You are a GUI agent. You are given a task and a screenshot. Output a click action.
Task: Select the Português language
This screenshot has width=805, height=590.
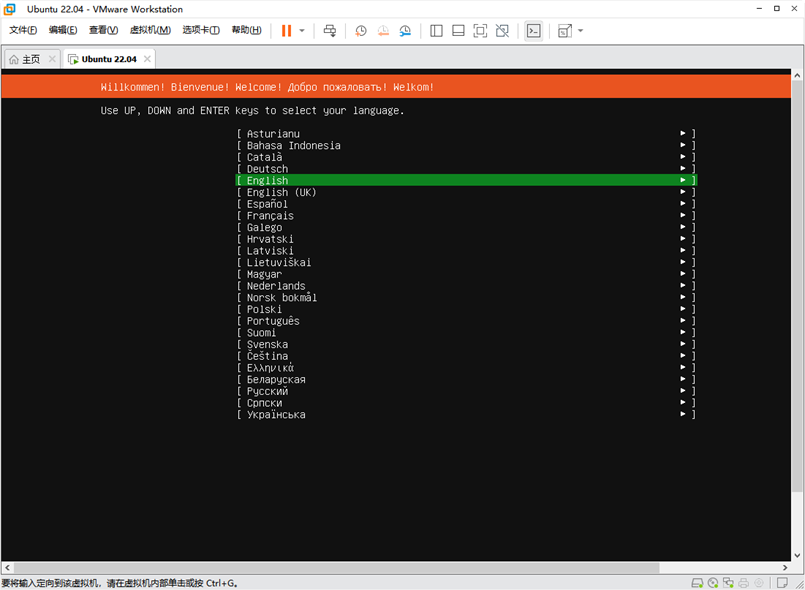coord(466,321)
